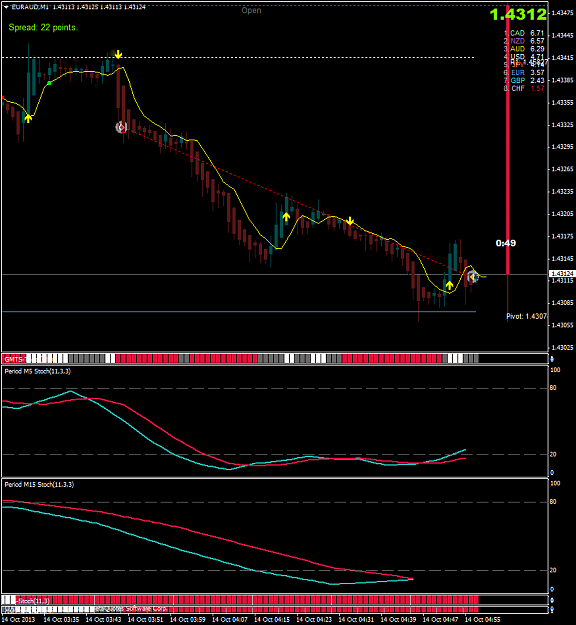Click the GMTS indicator label
This screenshot has height=625, width=576.
[x=14, y=360]
